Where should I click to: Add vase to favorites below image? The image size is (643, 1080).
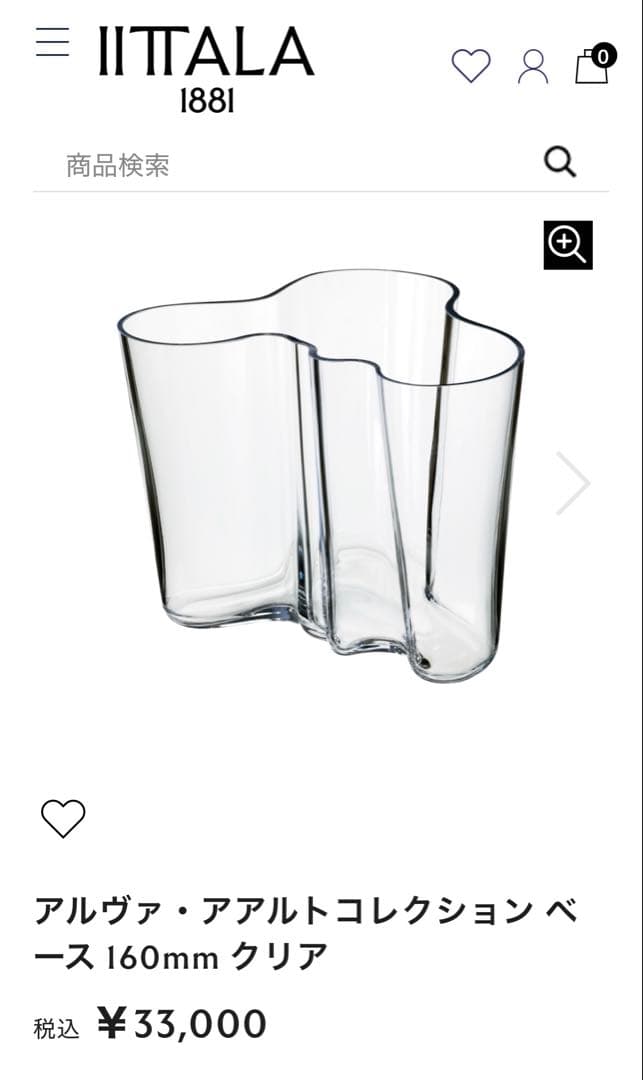pos(63,818)
